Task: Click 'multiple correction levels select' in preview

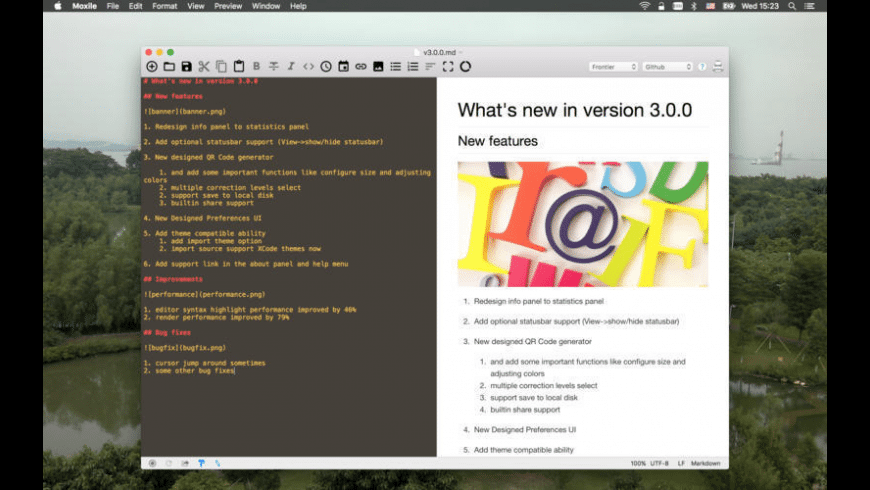Action: pos(544,386)
